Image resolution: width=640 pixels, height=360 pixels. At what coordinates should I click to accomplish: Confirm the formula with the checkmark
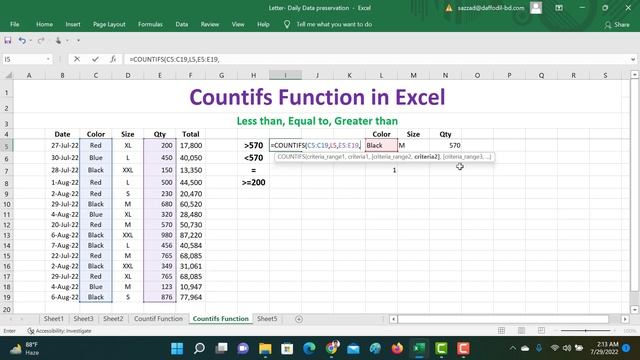tap(95, 59)
